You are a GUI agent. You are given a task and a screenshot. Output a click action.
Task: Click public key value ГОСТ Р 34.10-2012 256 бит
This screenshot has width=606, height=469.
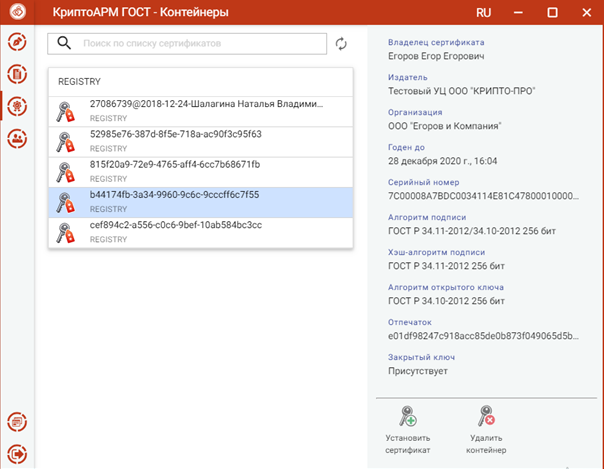click(x=446, y=301)
